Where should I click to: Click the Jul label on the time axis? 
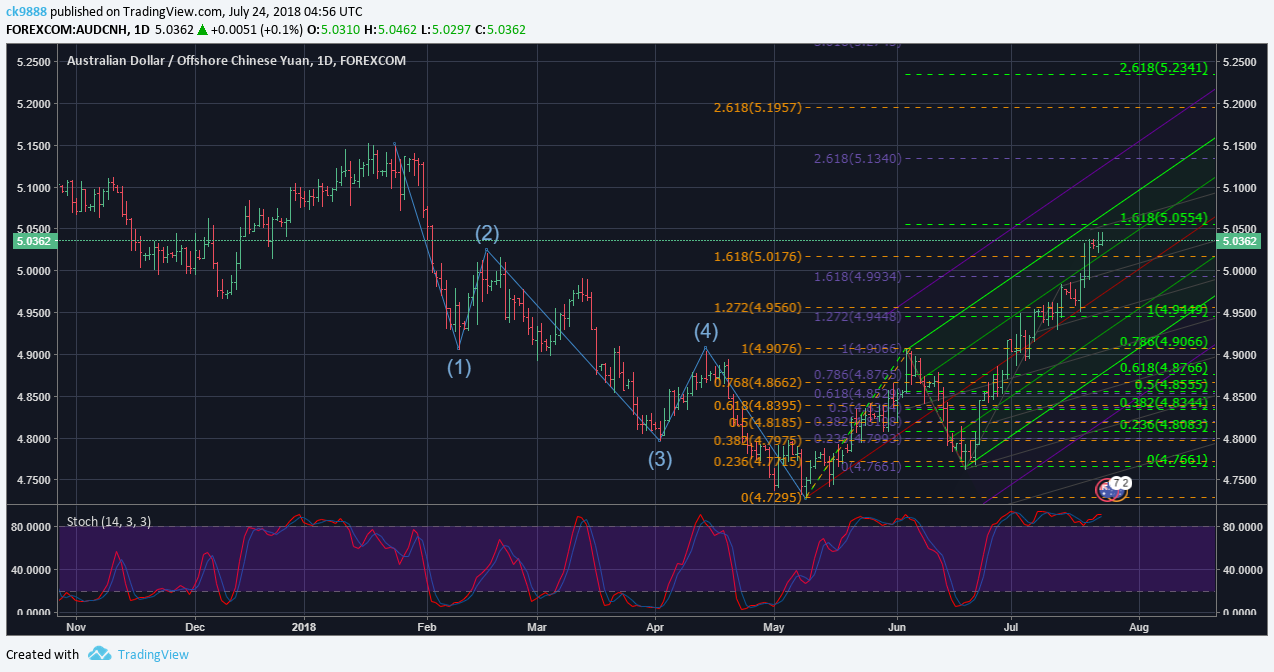pyautogui.click(x=1010, y=628)
